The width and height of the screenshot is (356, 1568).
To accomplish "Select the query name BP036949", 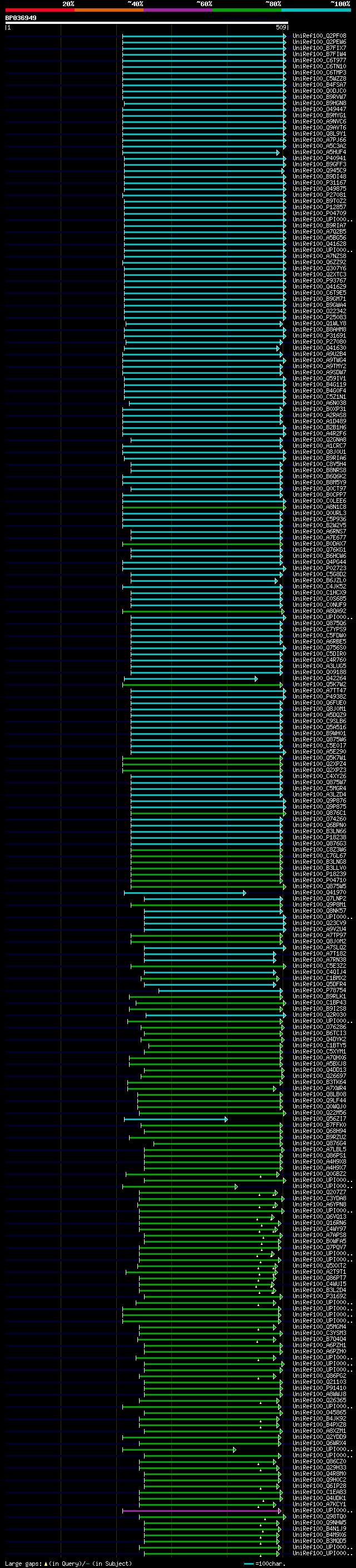I will coord(21,18).
